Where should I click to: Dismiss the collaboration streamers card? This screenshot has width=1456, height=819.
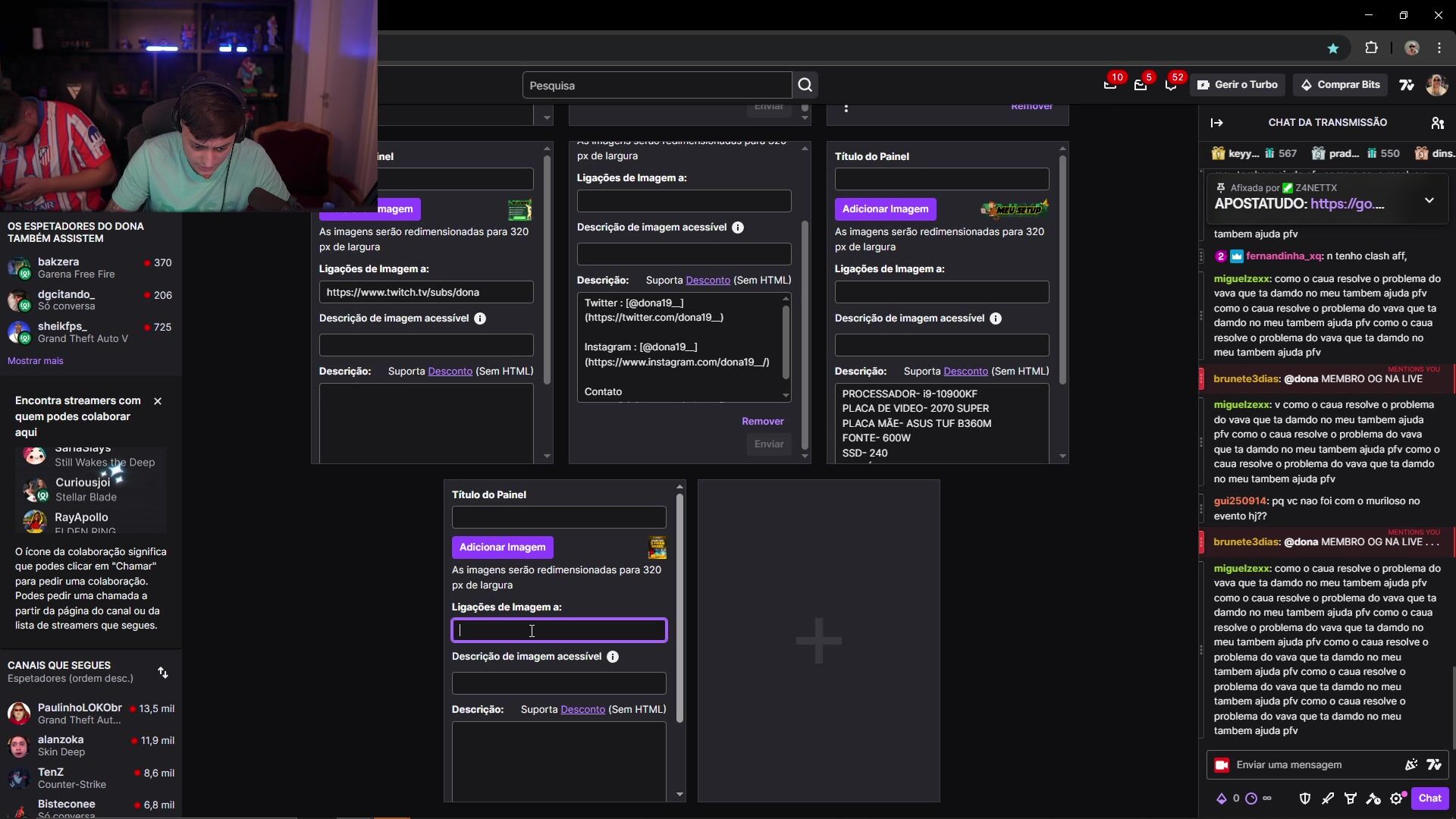click(x=158, y=401)
